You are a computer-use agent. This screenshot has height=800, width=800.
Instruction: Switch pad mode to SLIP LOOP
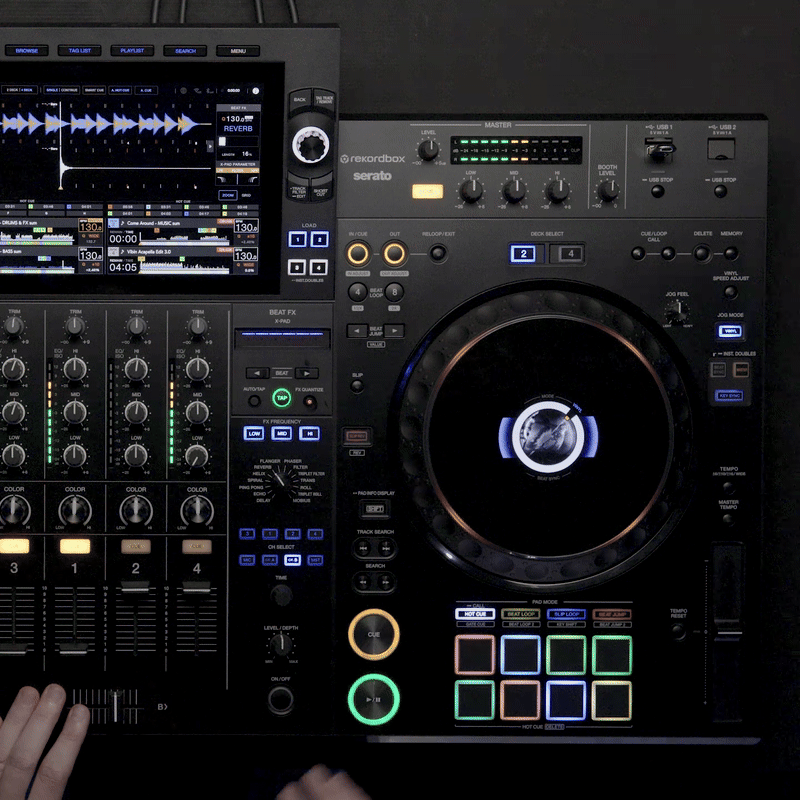tap(566, 614)
